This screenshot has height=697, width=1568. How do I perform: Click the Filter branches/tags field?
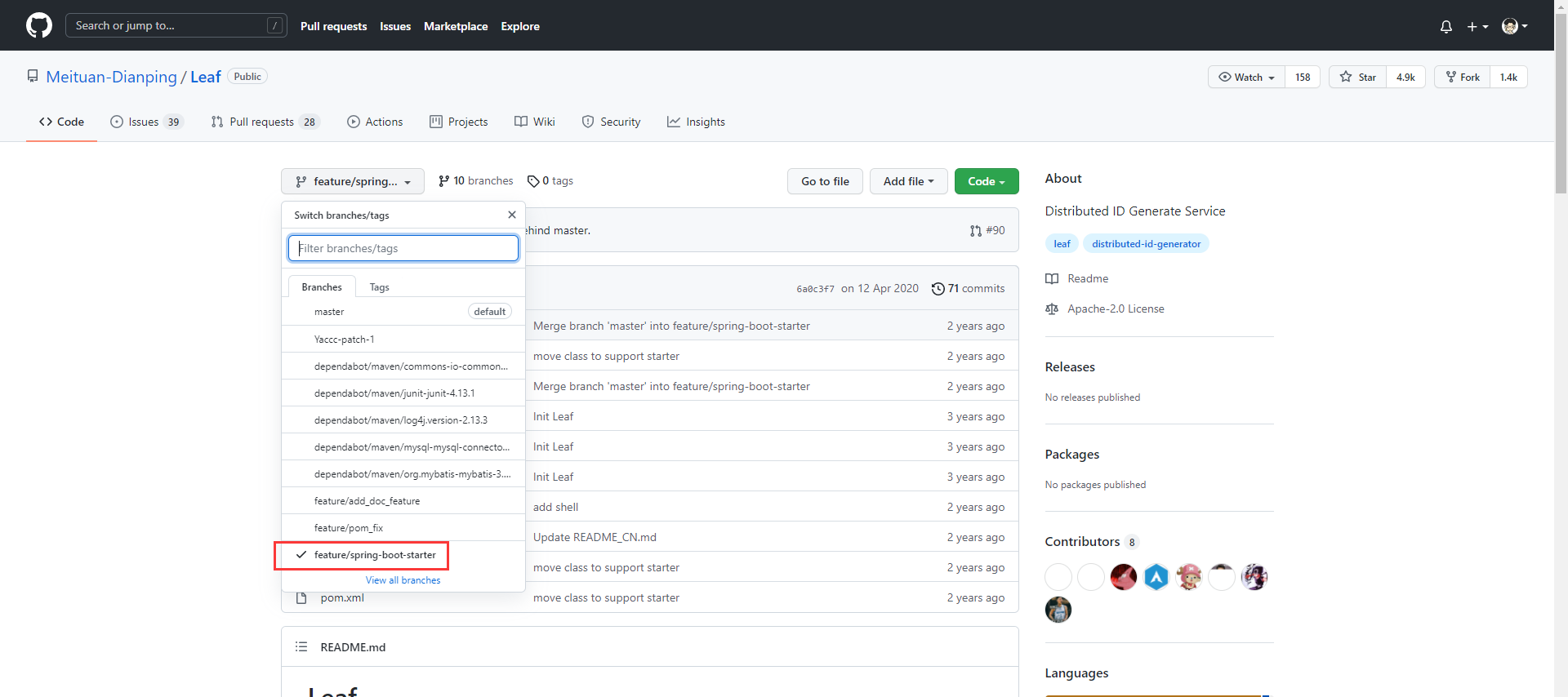tap(403, 248)
